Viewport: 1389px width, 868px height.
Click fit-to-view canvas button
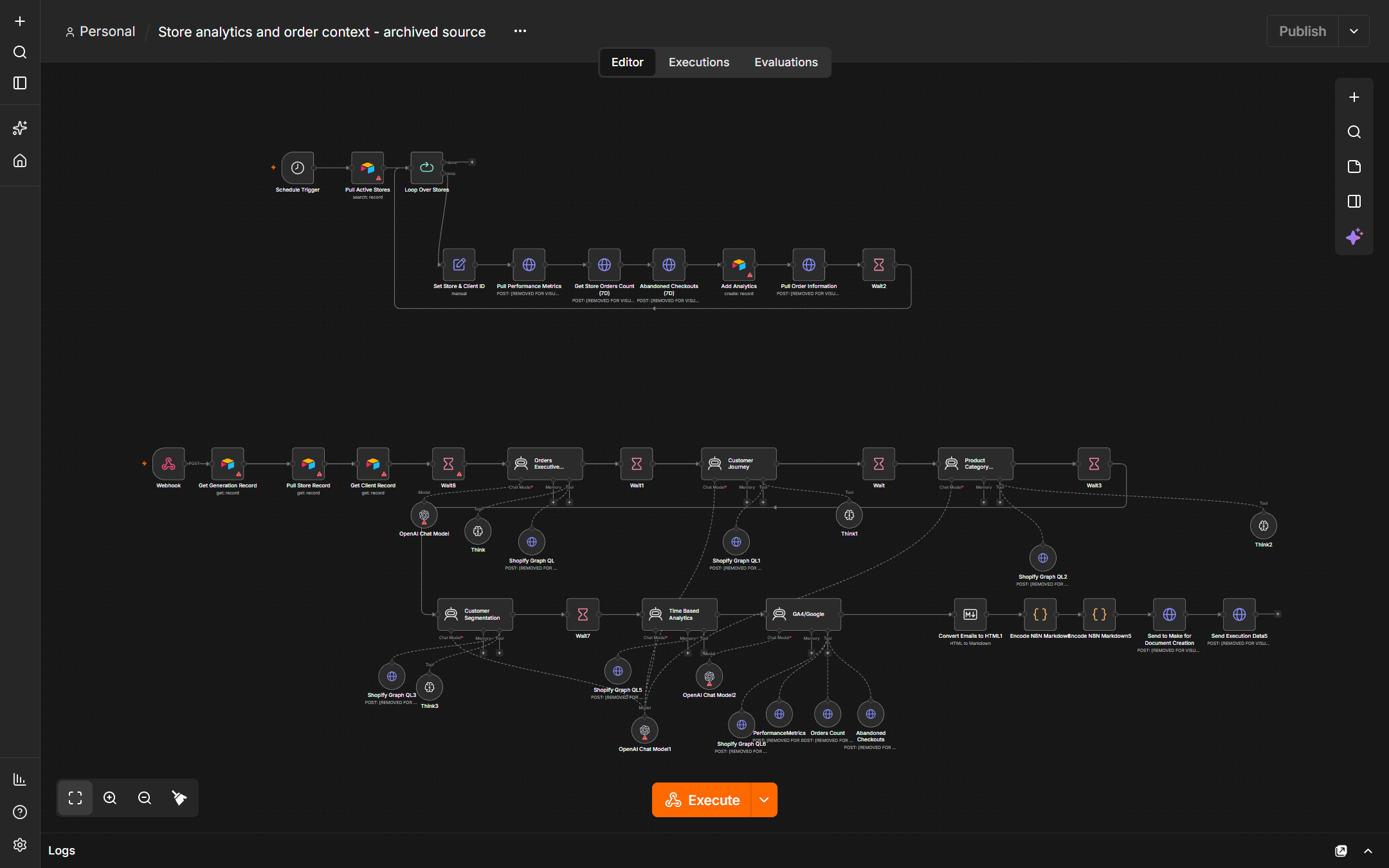pyautogui.click(x=75, y=798)
